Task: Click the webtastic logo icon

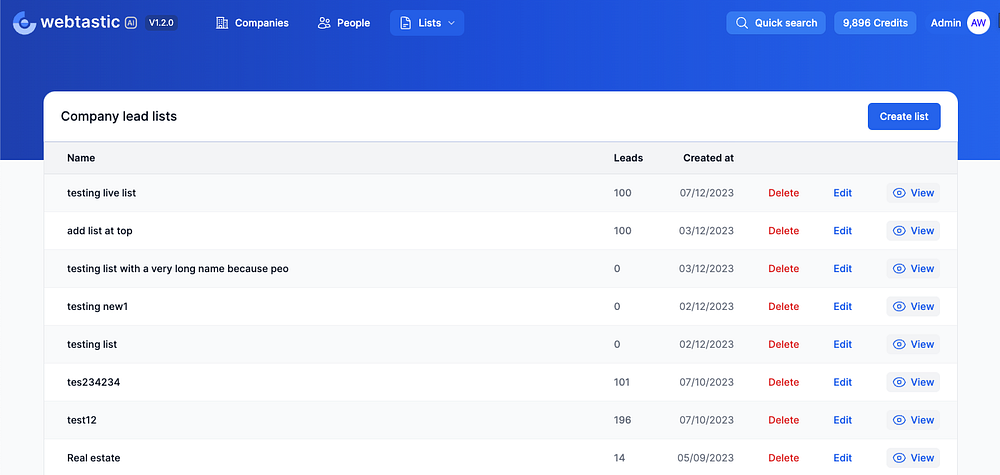Action: [24, 23]
